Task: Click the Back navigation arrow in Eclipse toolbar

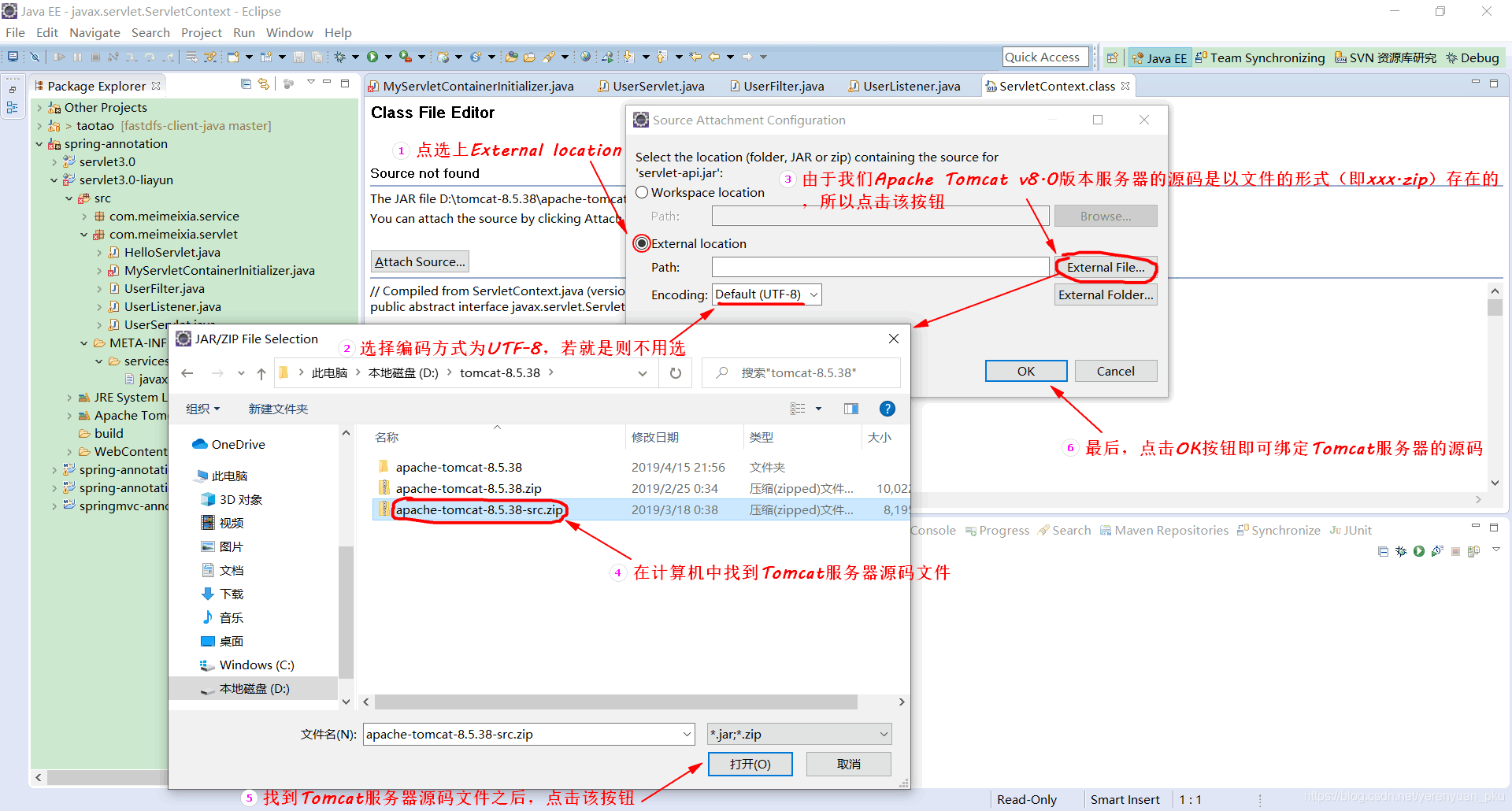Action: coord(714,57)
